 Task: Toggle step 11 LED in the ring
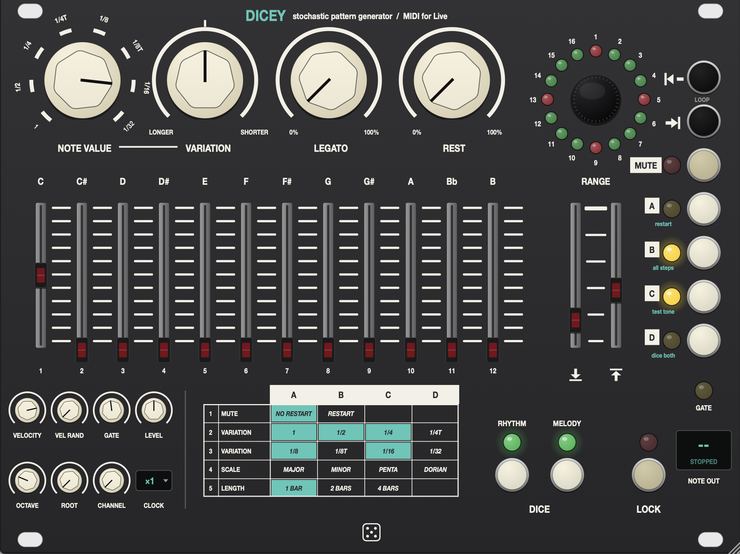pyautogui.click(x=562, y=134)
